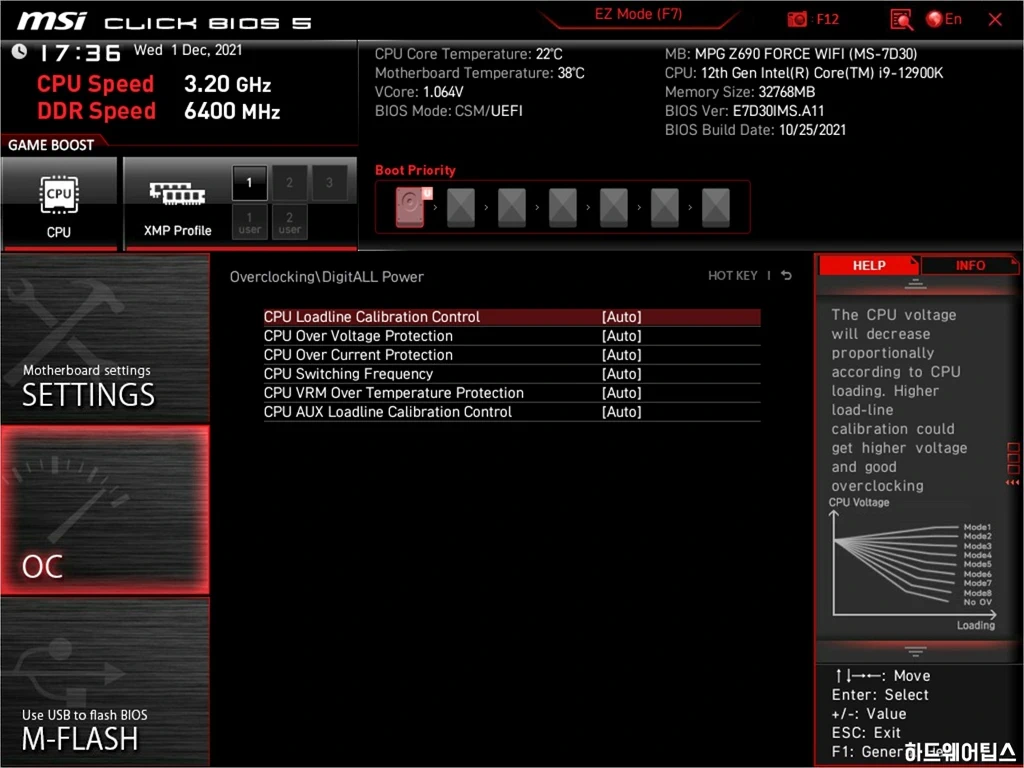
Task: Click the side panel triple-arrow expander
Action: click(1012, 483)
